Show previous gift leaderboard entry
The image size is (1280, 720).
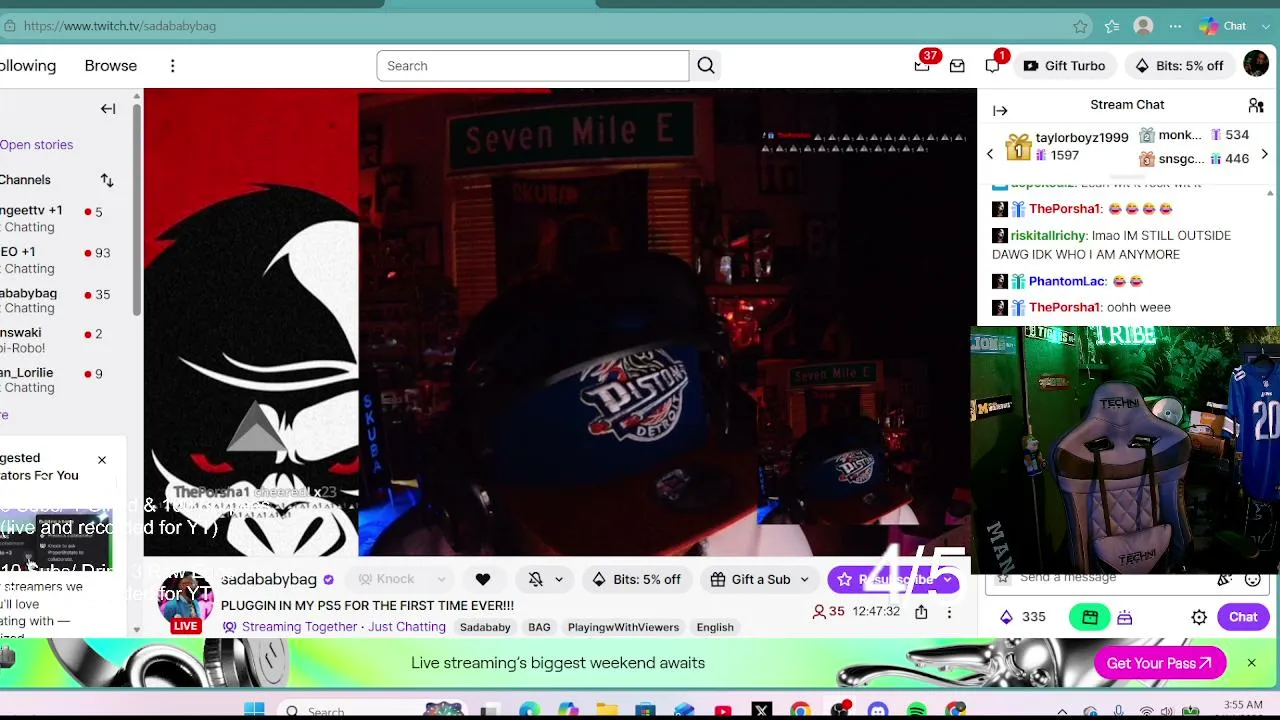pyautogui.click(x=990, y=154)
